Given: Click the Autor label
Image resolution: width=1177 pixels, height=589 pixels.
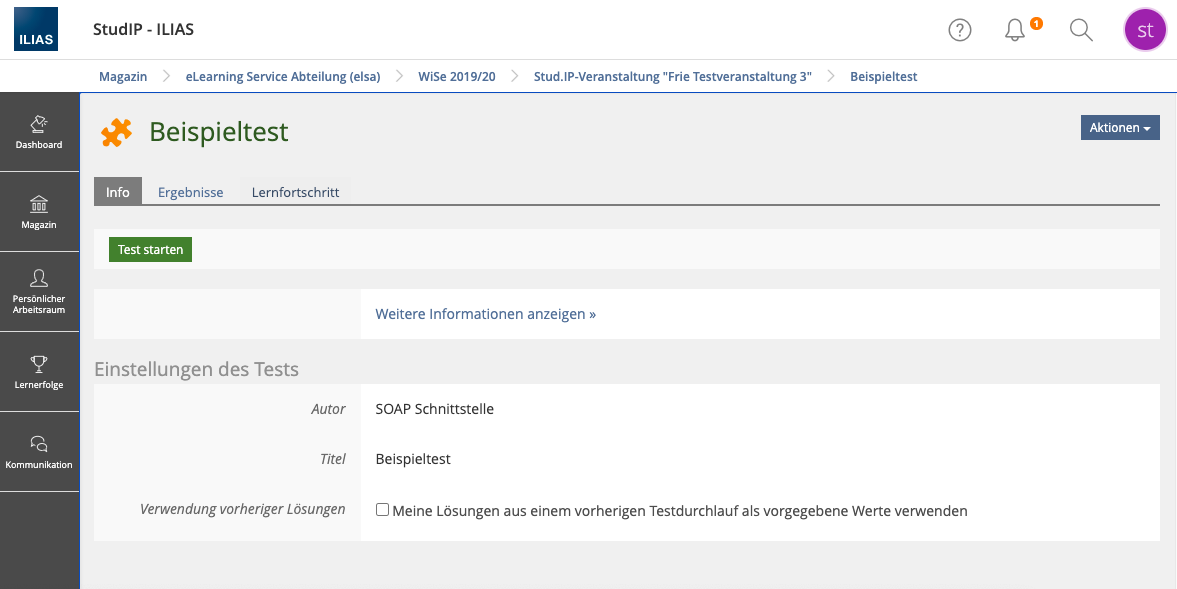Looking at the screenshot, I should [x=328, y=409].
